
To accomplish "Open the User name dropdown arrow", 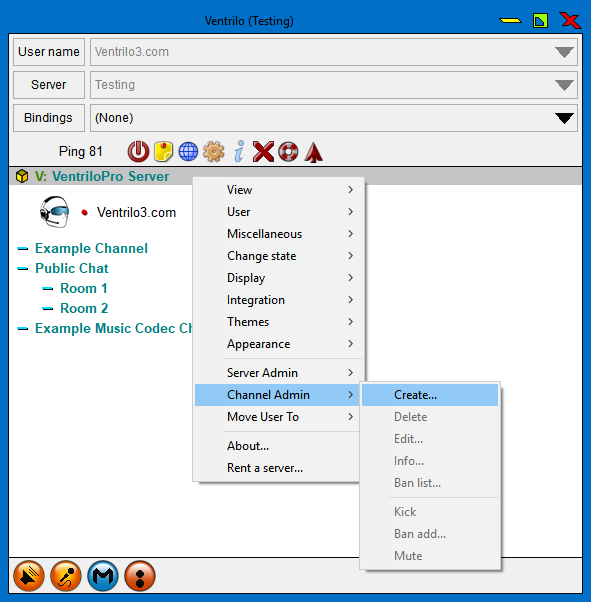I will click(564, 52).
